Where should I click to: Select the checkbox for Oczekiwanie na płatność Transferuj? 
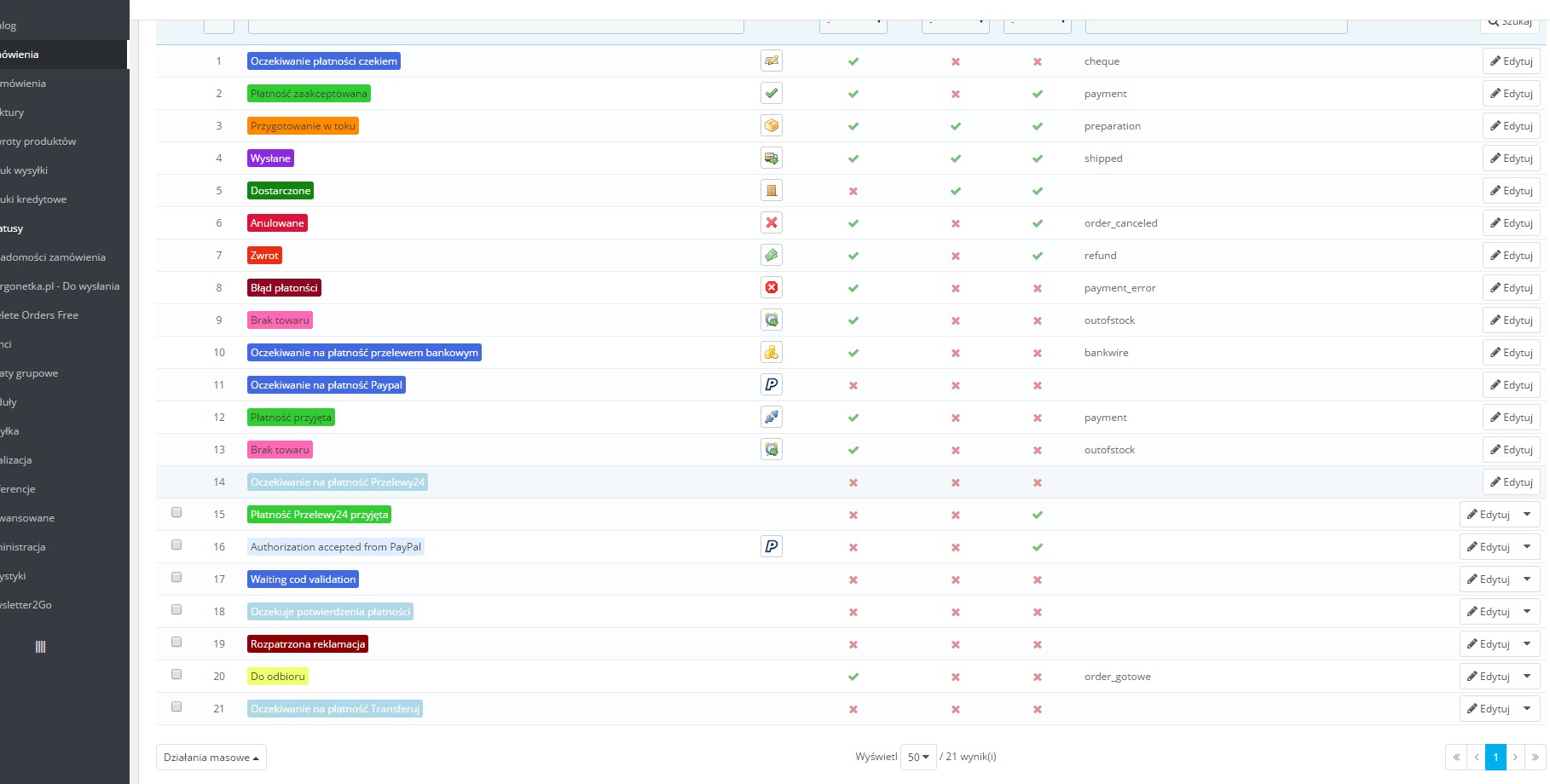click(176, 706)
